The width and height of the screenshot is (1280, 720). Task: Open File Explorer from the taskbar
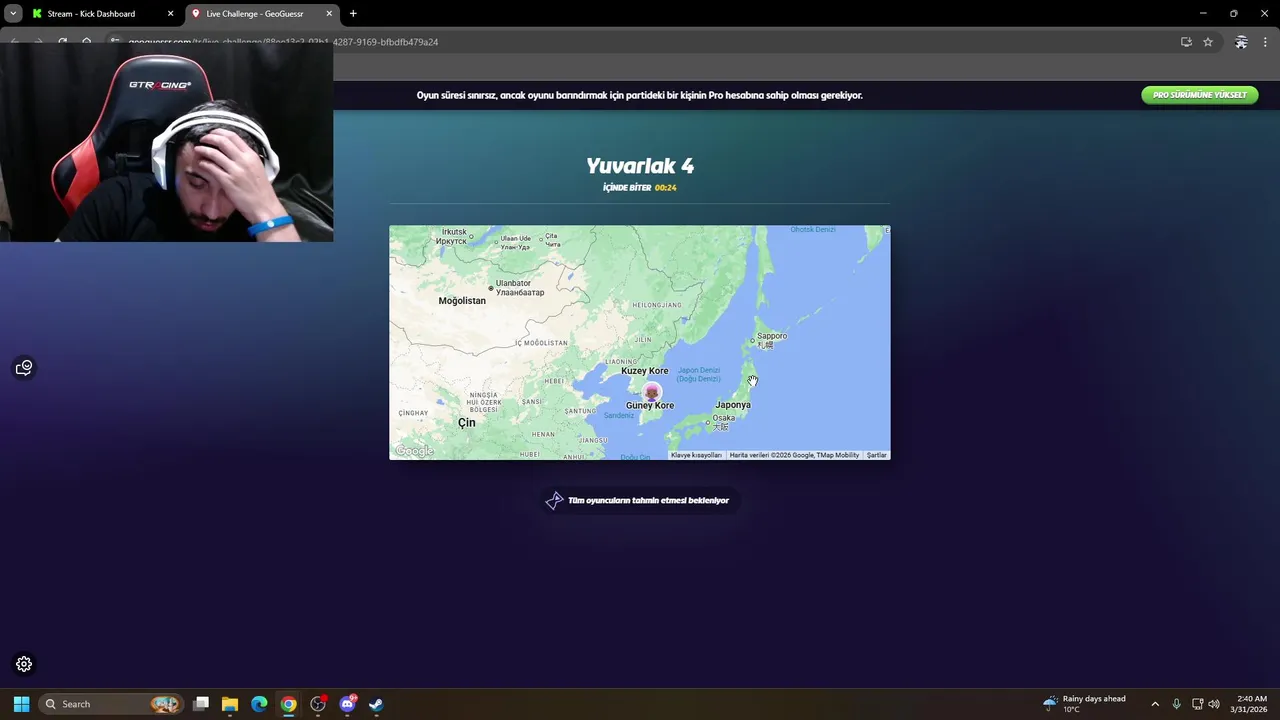click(x=230, y=704)
